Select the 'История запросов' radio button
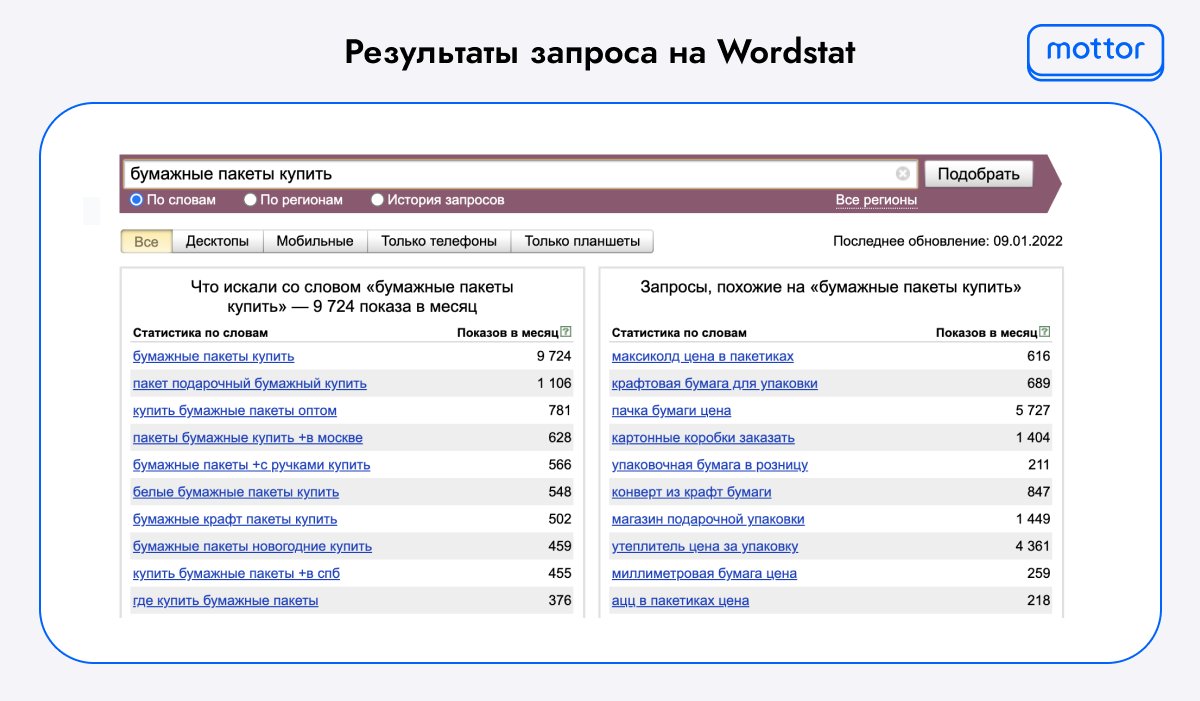The width and height of the screenshot is (1200, 701). click(378, 200)
